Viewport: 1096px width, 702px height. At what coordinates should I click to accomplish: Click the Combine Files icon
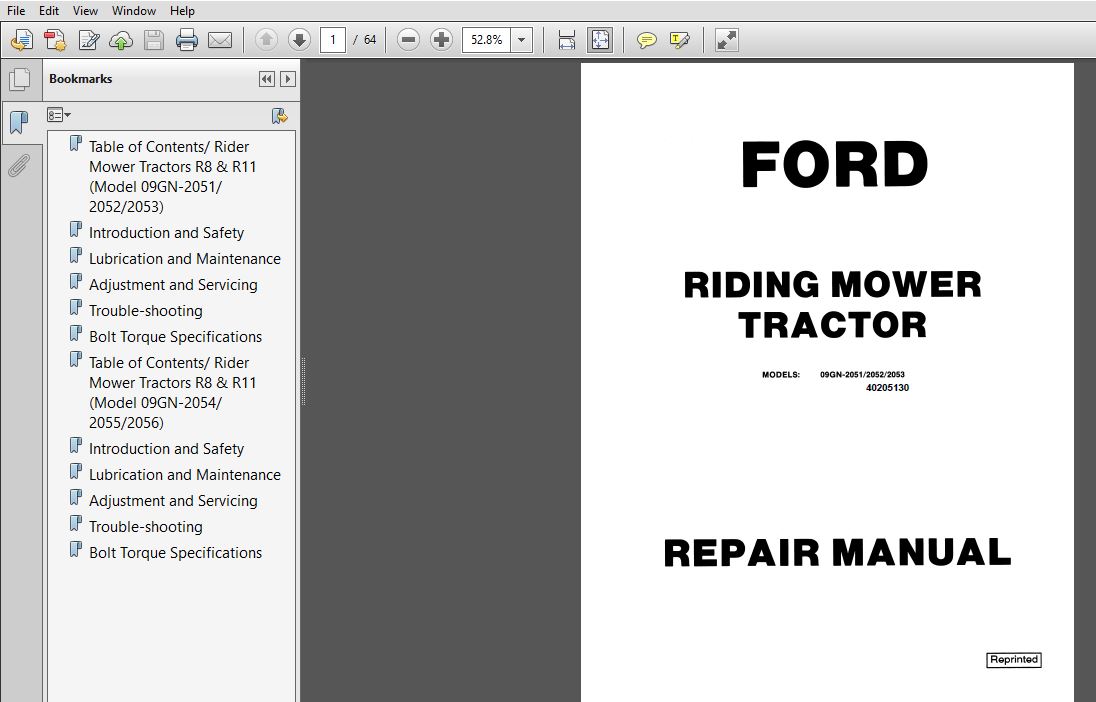click(55, 40)
